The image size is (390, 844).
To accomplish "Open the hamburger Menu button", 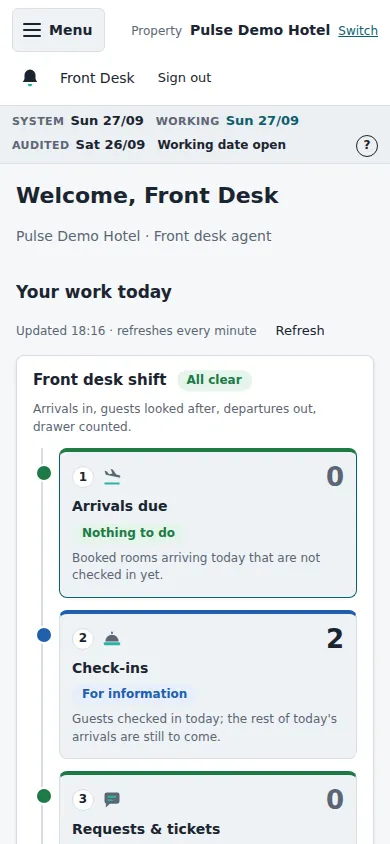I will coord(58,30).
